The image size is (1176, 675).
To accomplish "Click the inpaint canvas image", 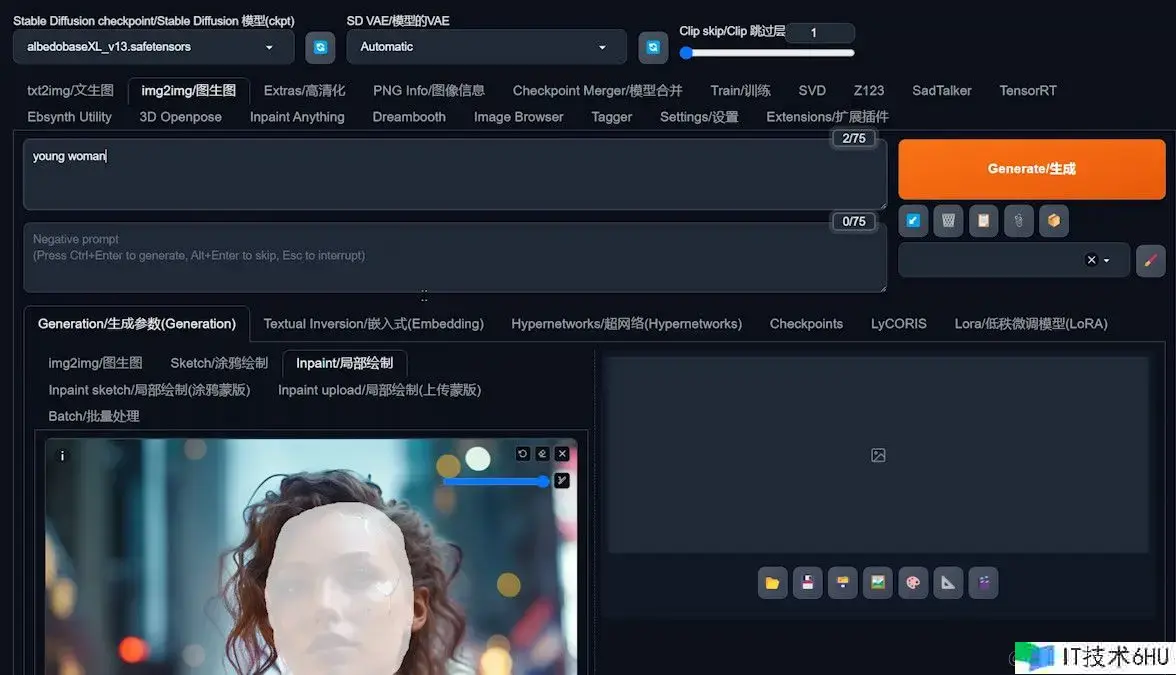I will tap(311, 556).
